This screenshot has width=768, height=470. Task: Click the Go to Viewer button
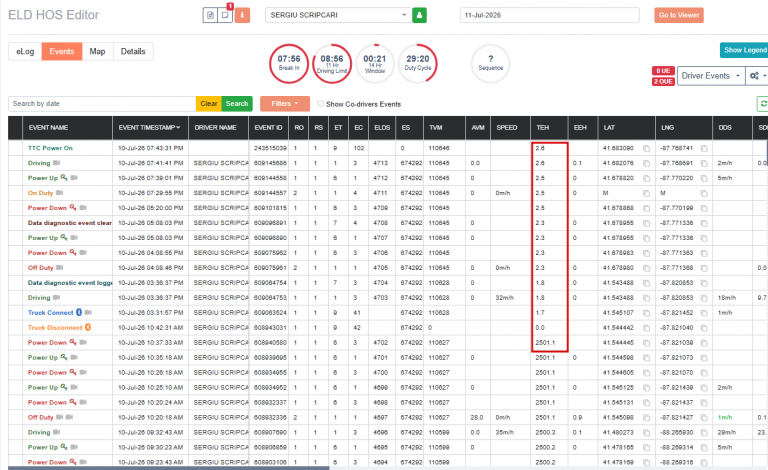pyautogui.click(x=679, y=15)
